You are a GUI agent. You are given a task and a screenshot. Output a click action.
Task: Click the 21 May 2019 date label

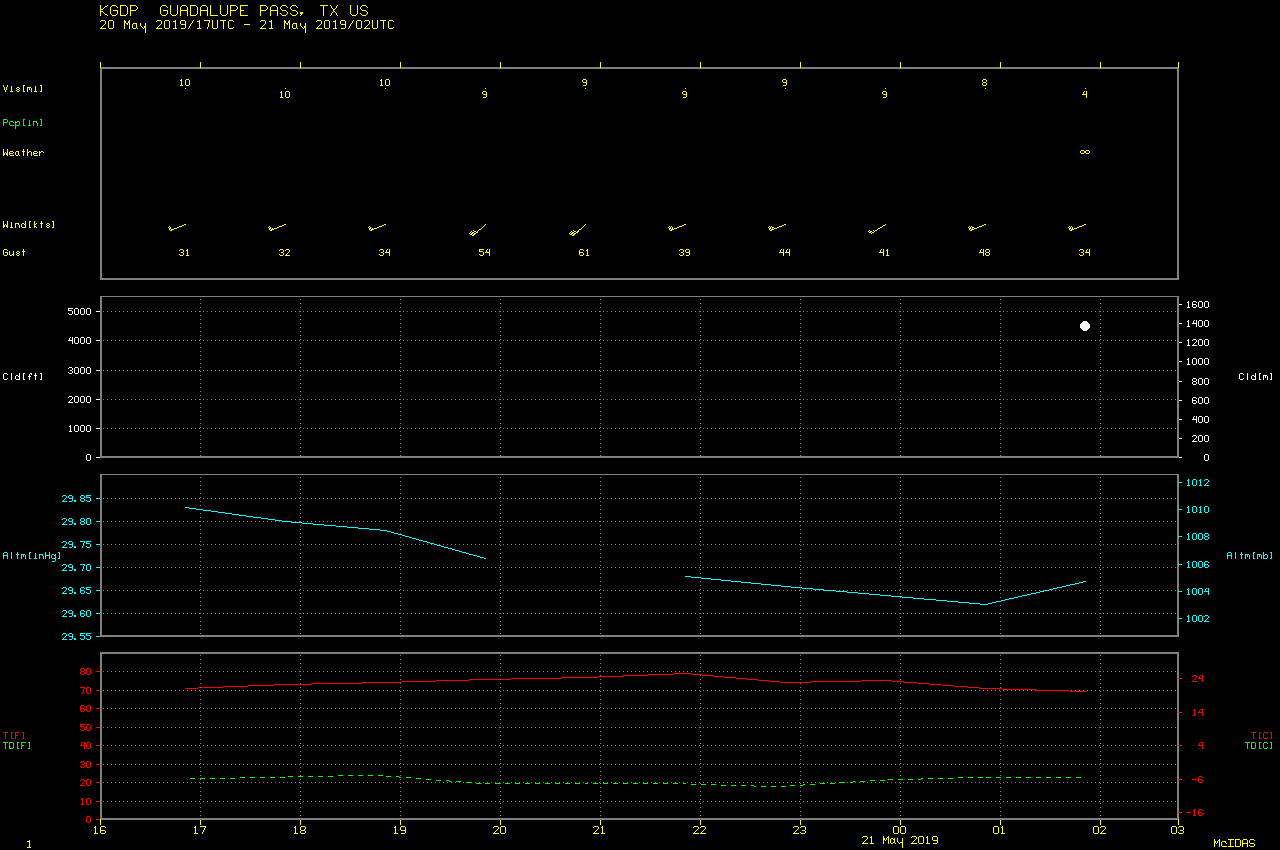[900, 840]
